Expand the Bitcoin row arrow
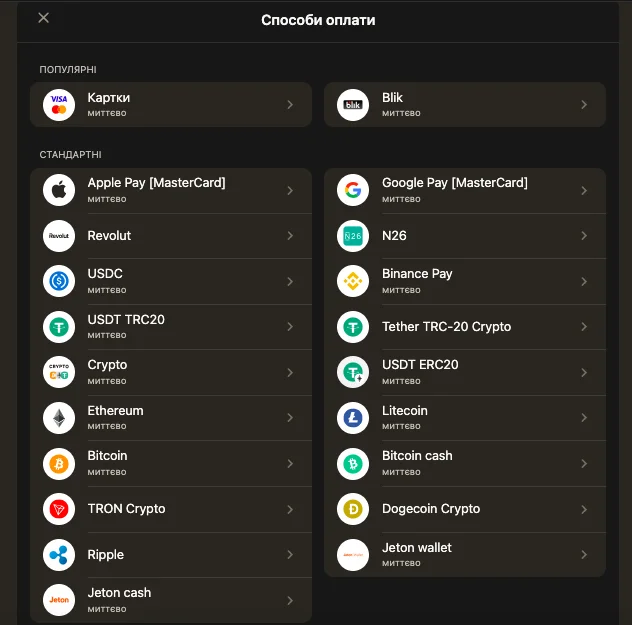Viewport: 632px width, 625px height. (x=290, y=464)
